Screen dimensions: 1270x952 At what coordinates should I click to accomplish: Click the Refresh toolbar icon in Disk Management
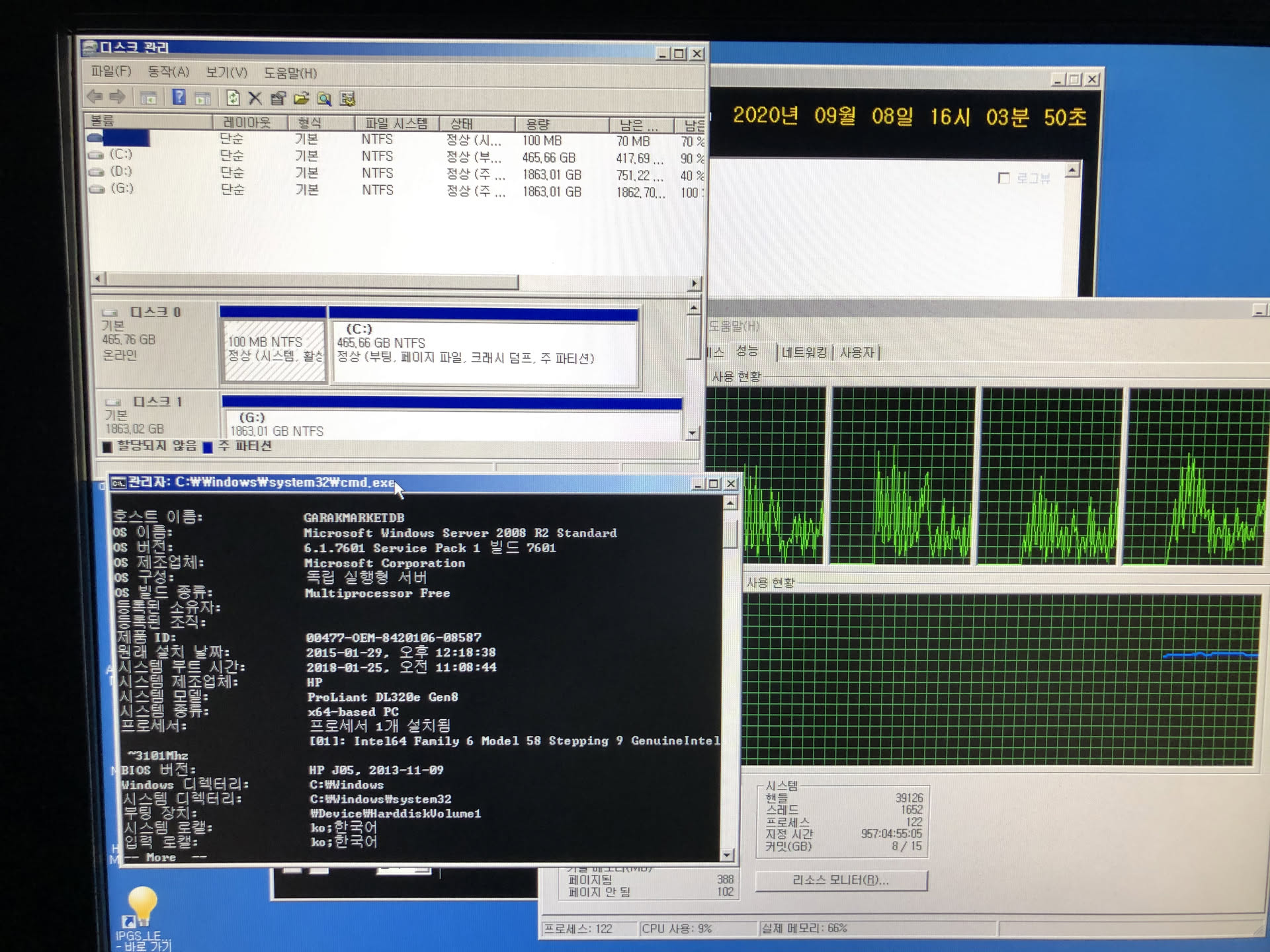pos(233,99)
